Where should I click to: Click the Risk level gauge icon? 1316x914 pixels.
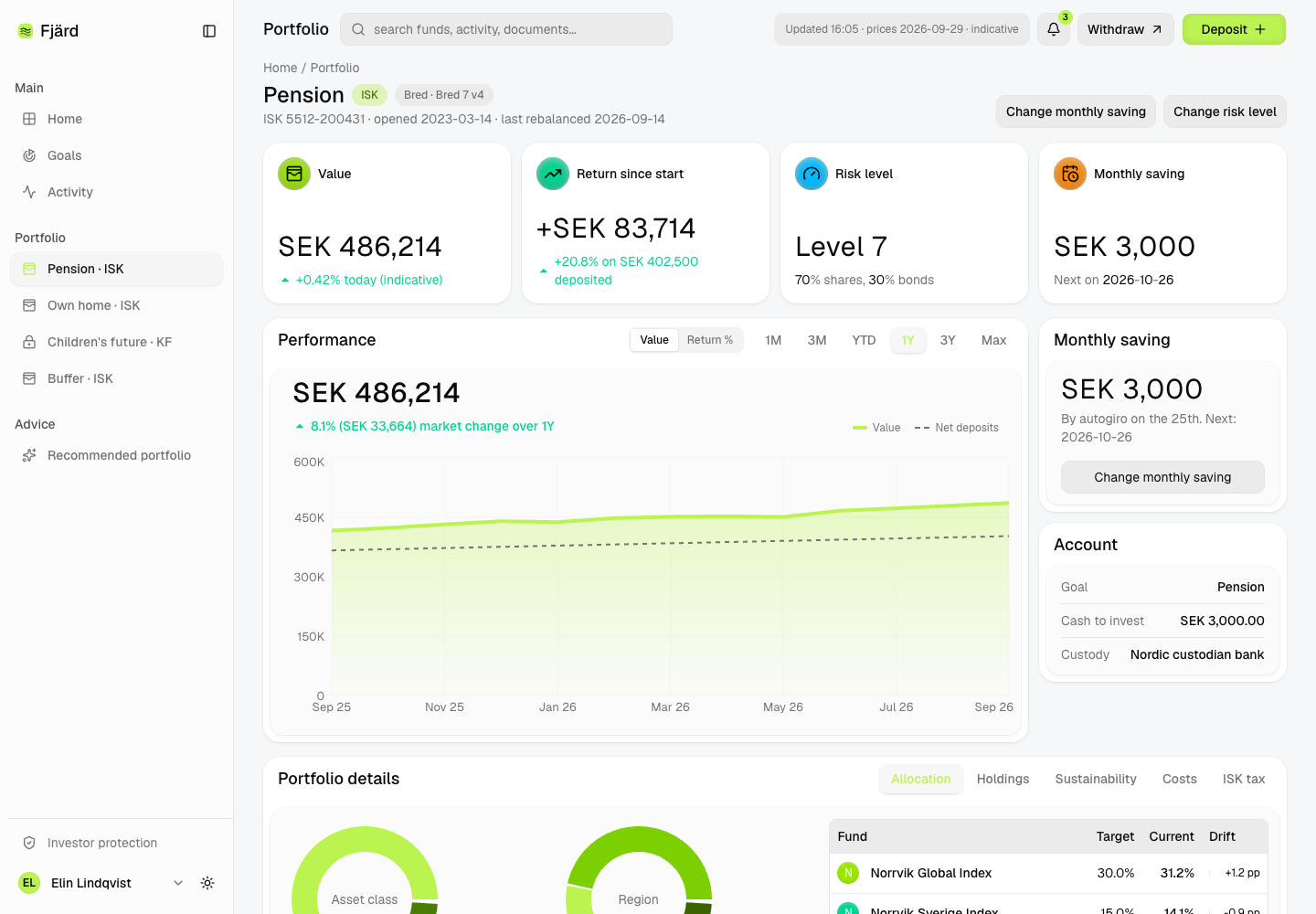812,174
